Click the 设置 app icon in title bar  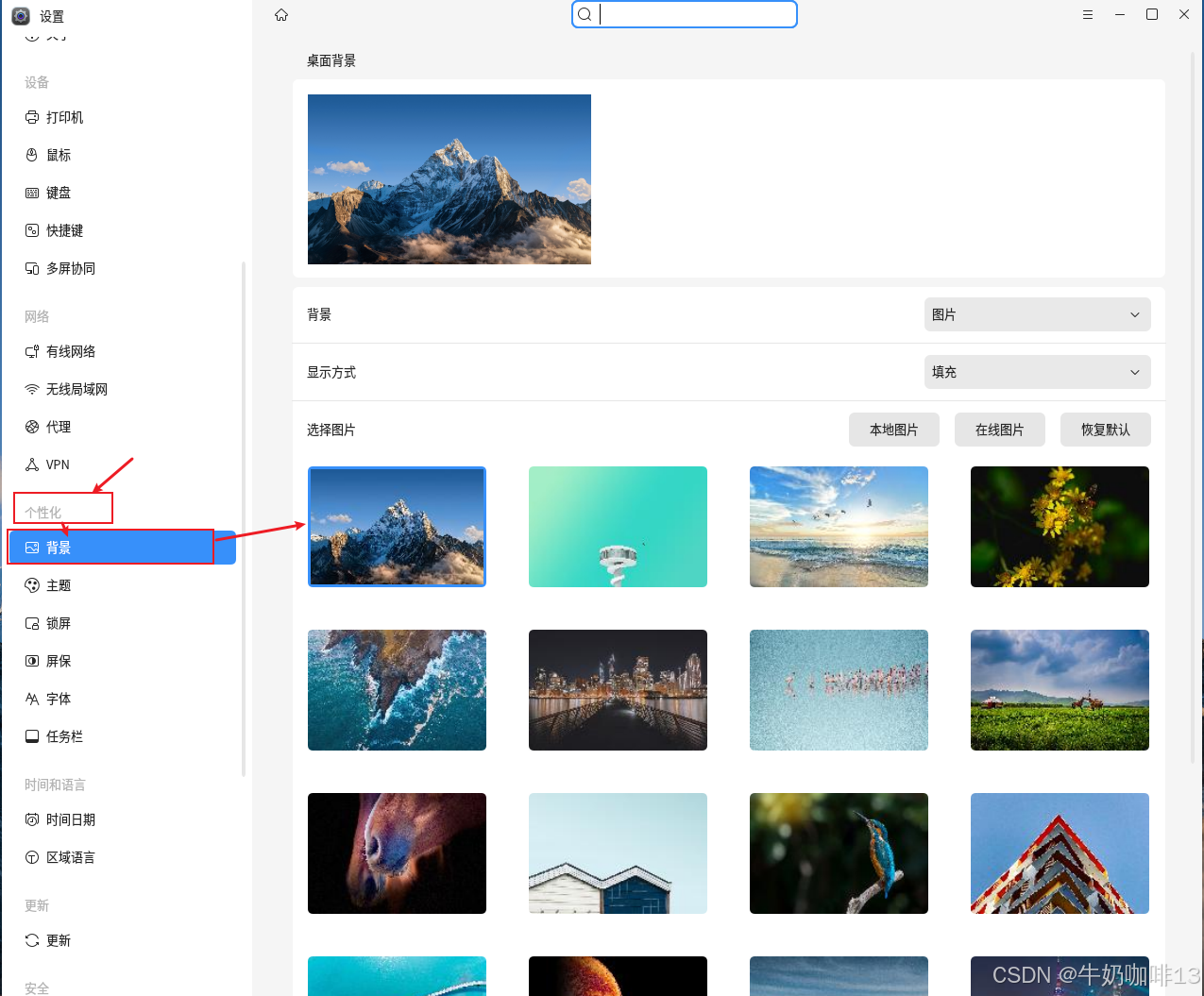(x=21, y=16)
